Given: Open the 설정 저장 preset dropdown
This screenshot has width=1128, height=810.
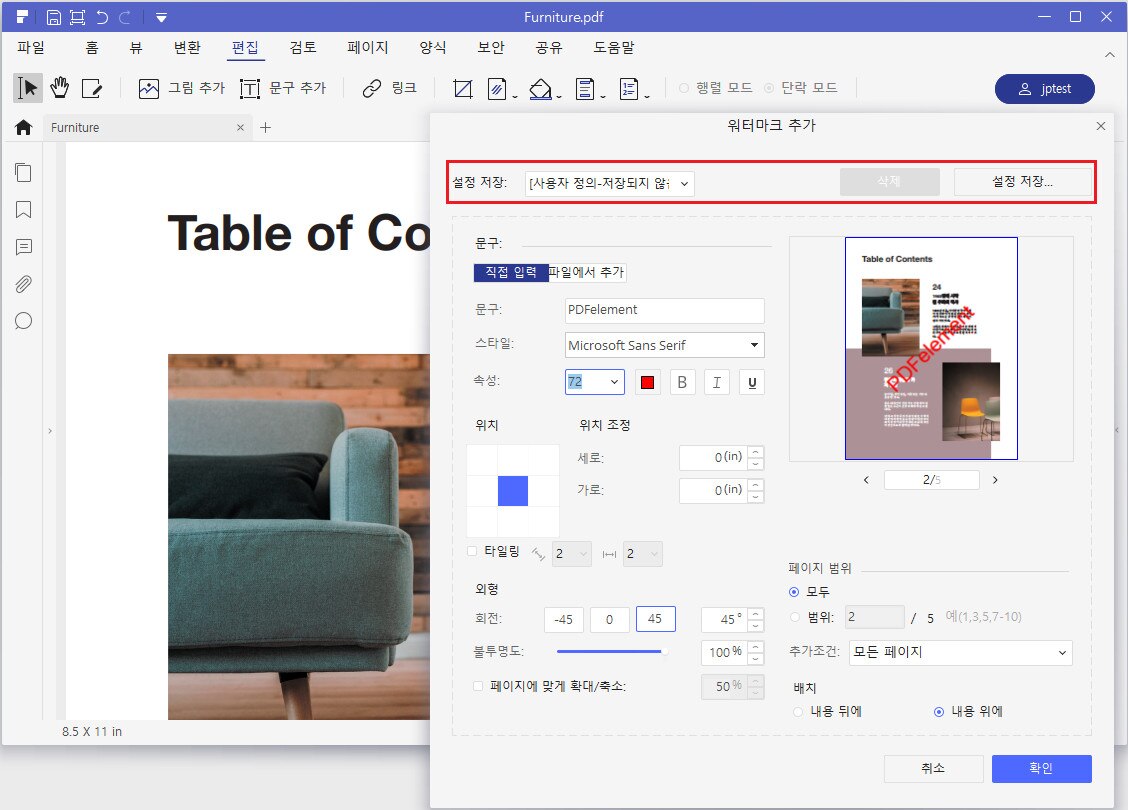Looking at the screenshot, I should 609,183.
